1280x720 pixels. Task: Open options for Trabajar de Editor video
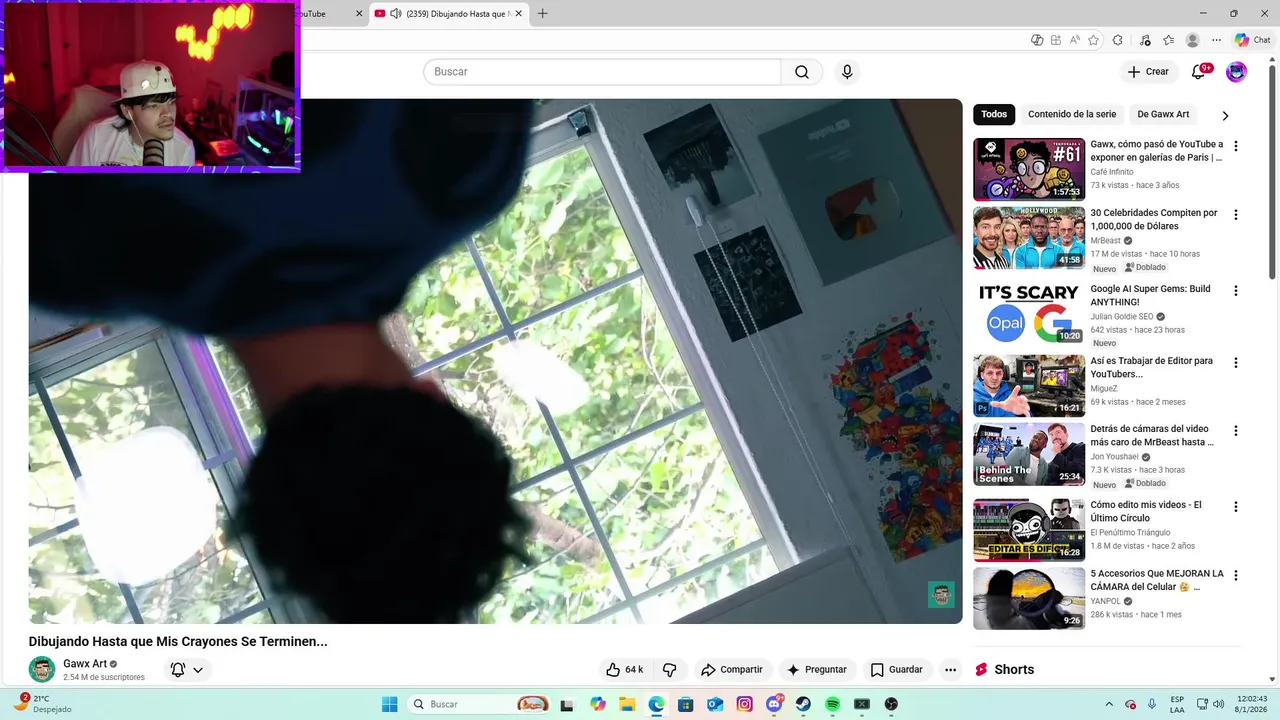point(1236,363)
